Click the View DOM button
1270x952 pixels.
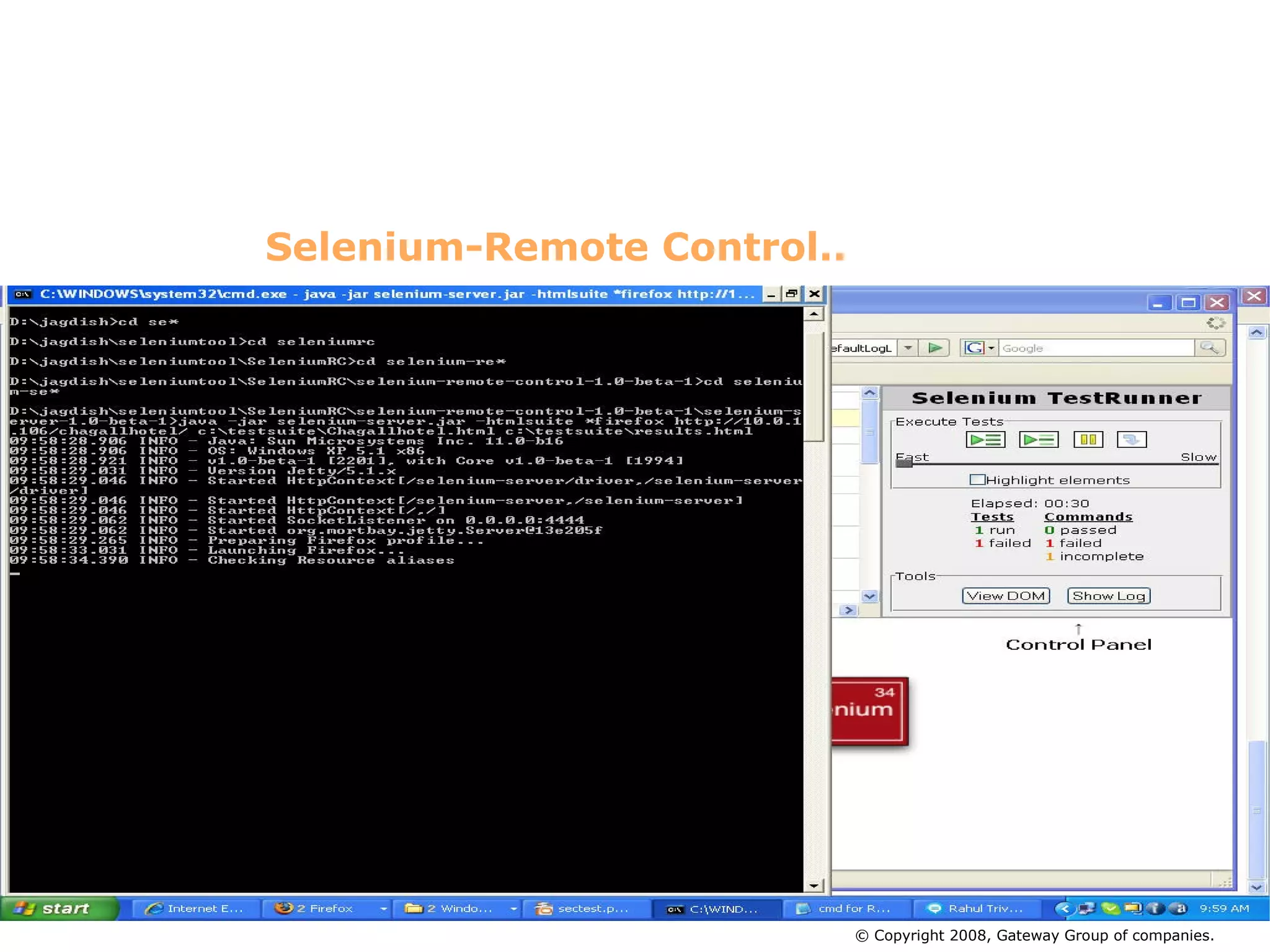pos(1006,596)
